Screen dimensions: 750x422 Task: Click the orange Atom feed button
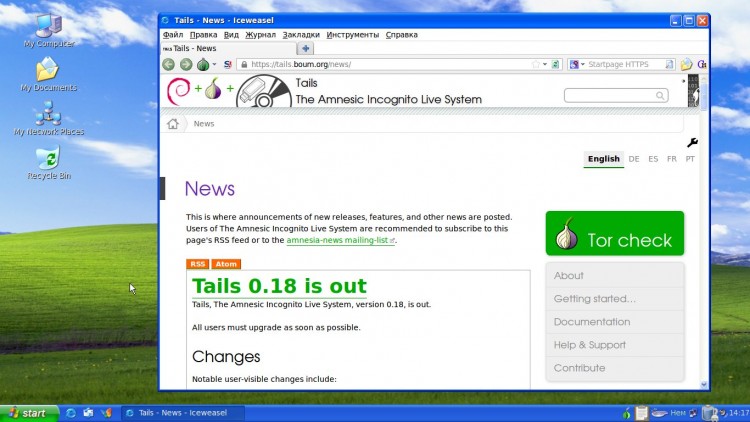pos(226,264)
